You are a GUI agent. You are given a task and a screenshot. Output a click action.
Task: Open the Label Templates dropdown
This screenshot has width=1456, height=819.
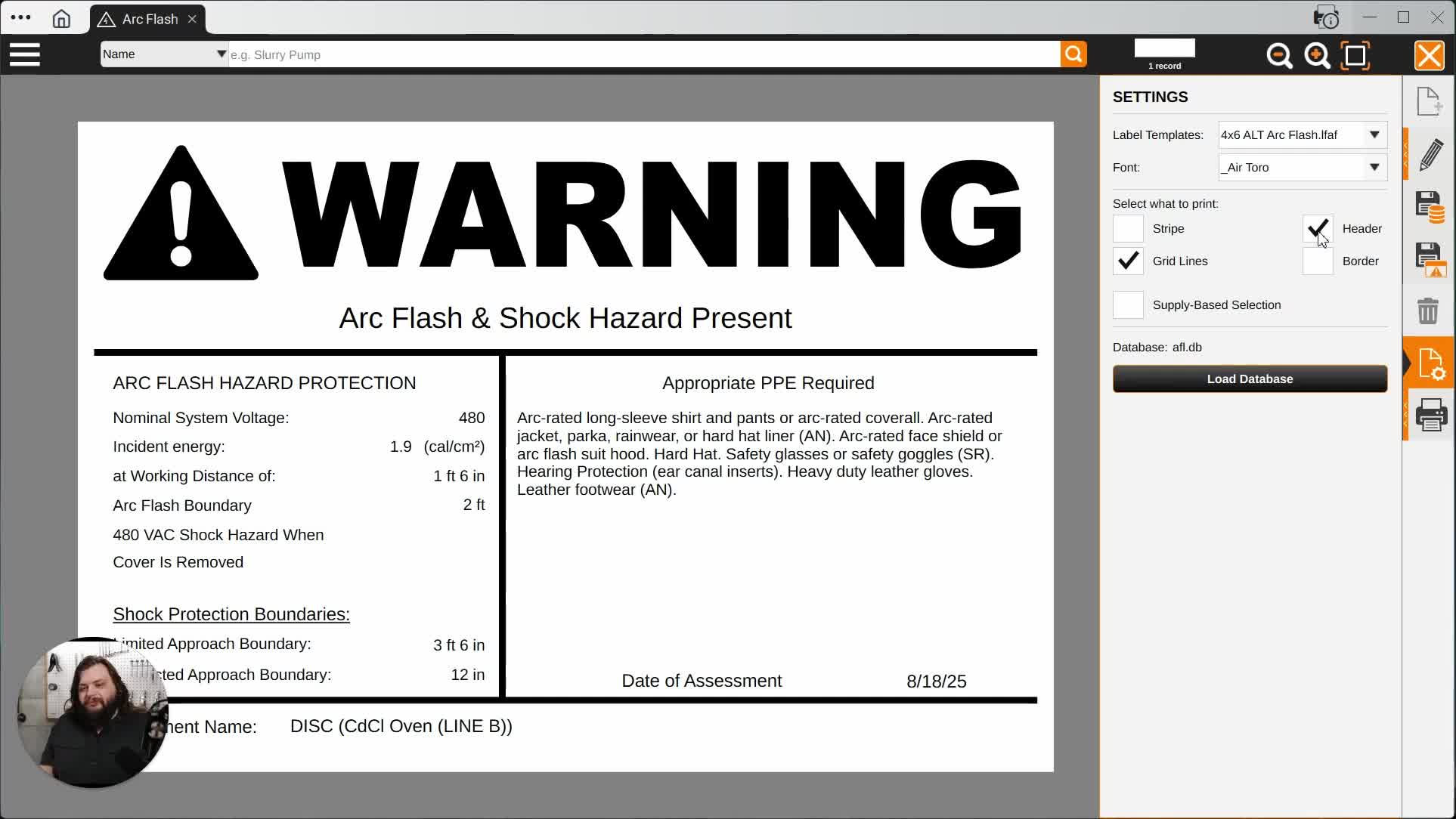point(1303,134)
